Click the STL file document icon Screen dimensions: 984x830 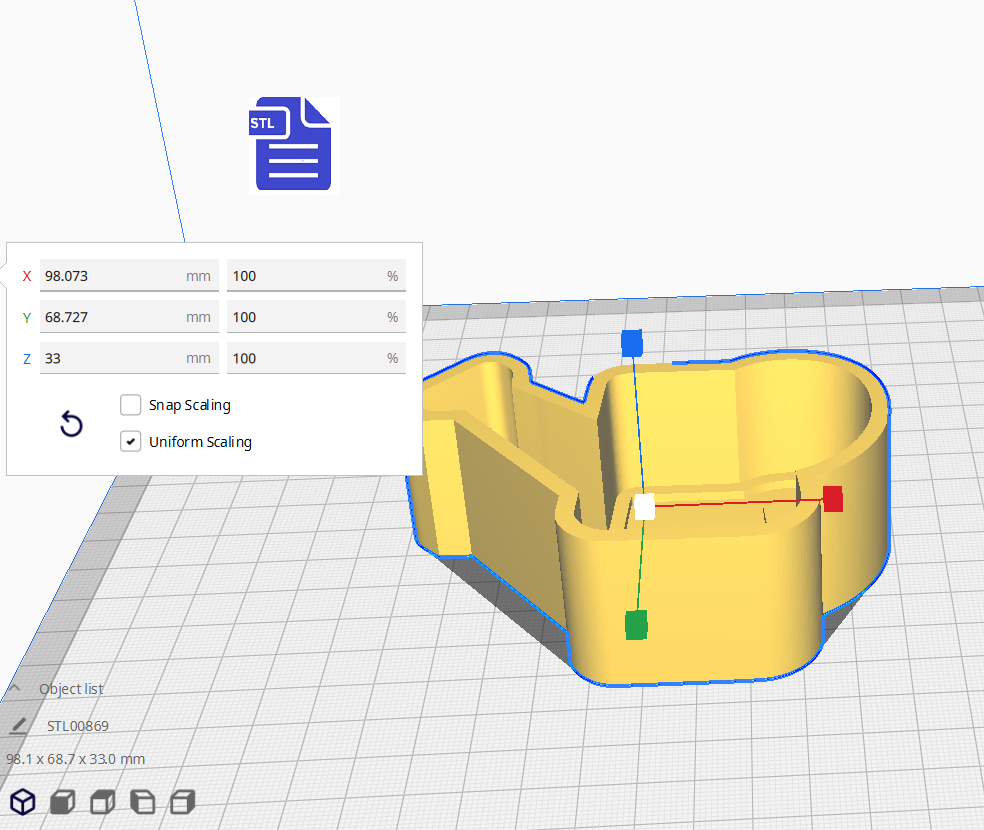[292, 144]
